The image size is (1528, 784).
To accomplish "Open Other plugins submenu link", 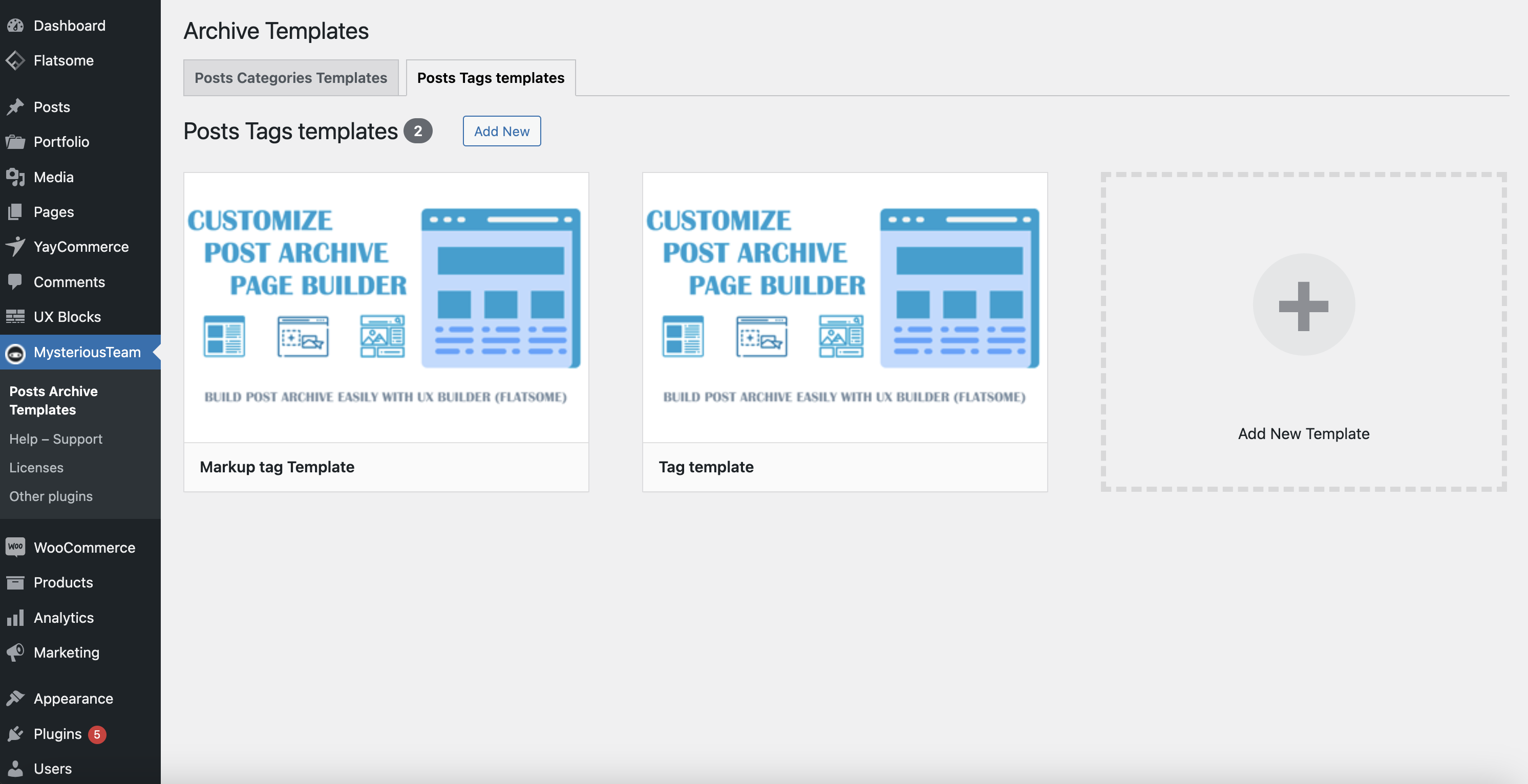I will point(51,496).
